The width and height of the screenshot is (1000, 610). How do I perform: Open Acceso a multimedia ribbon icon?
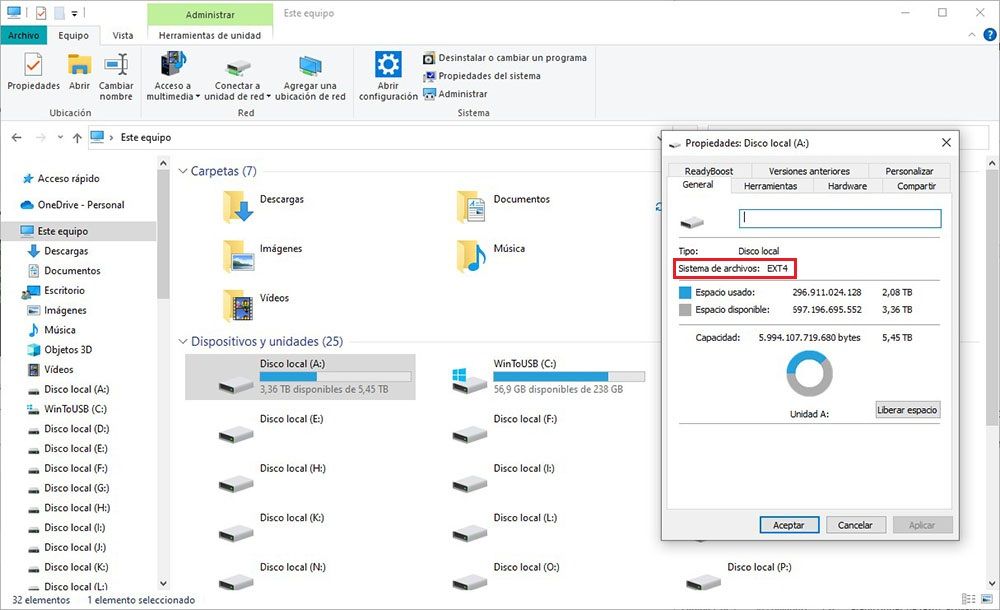(172, 66)
